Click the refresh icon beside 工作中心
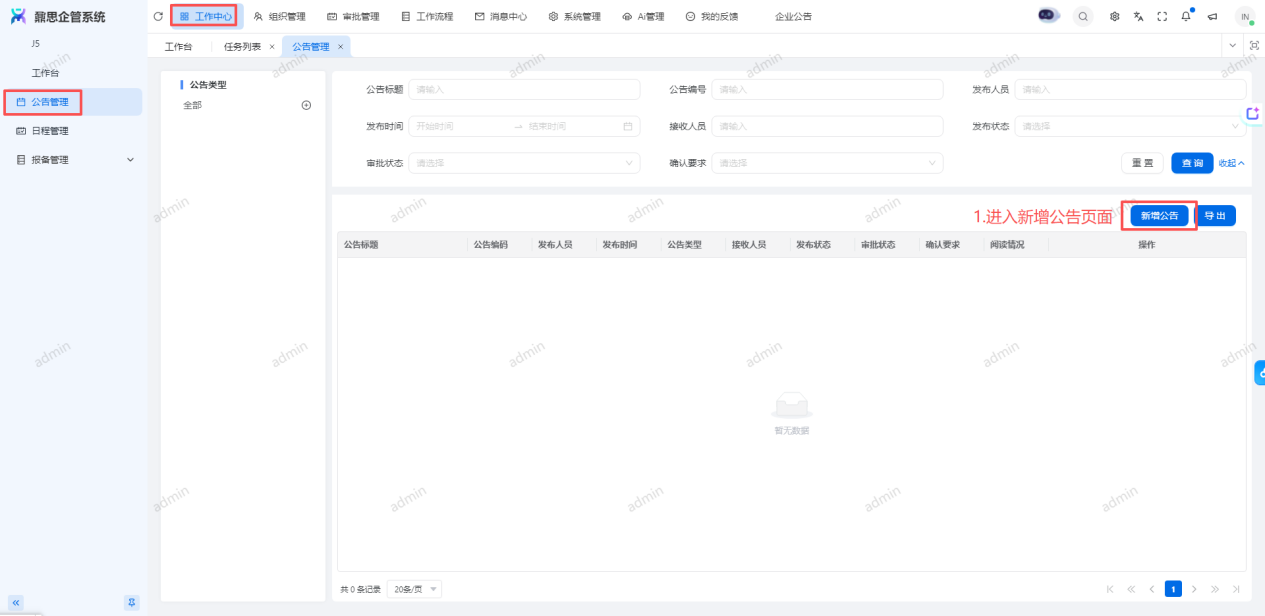 click(158, 17)
